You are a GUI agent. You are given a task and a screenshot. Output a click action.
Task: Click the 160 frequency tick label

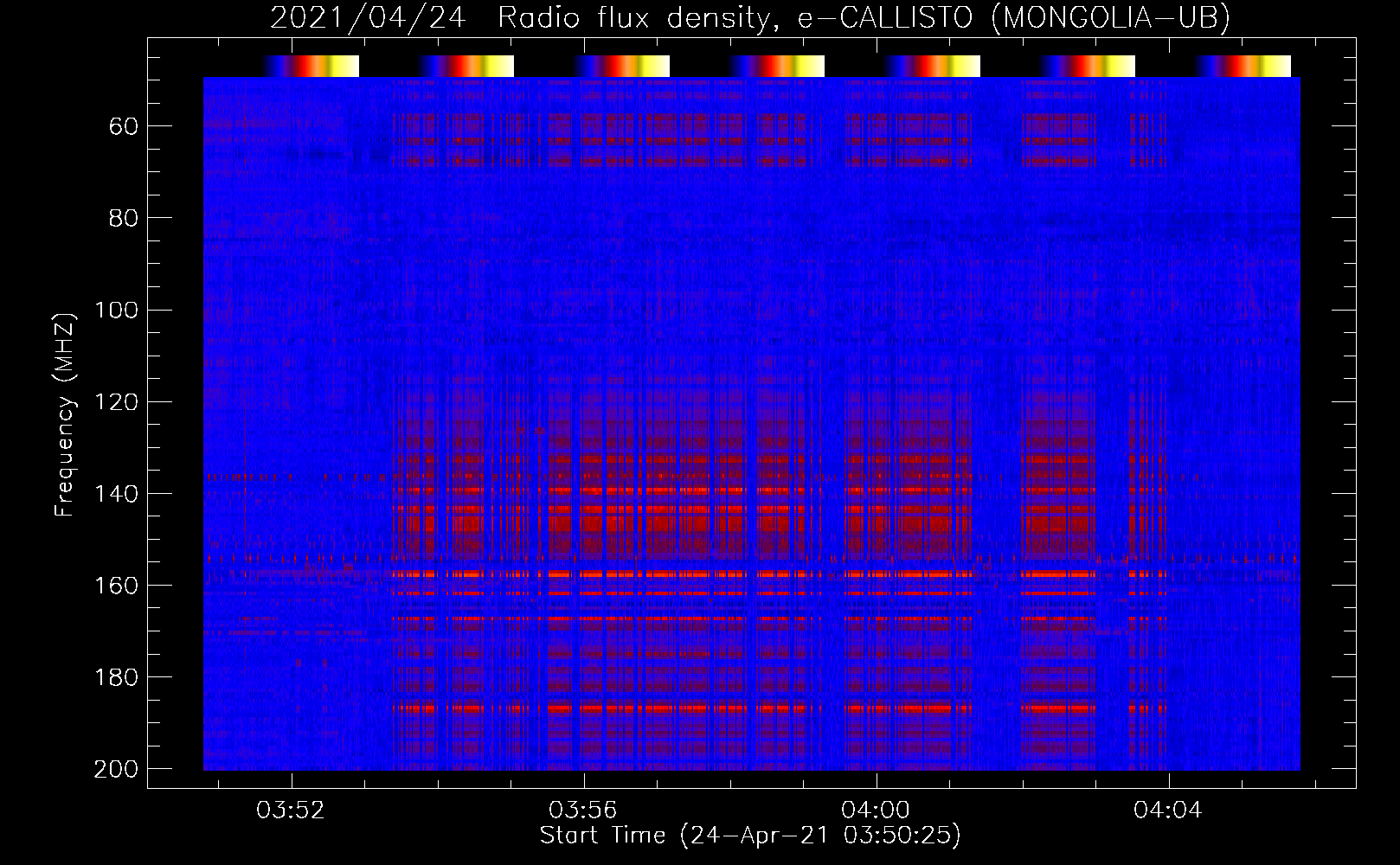point(116,585)
